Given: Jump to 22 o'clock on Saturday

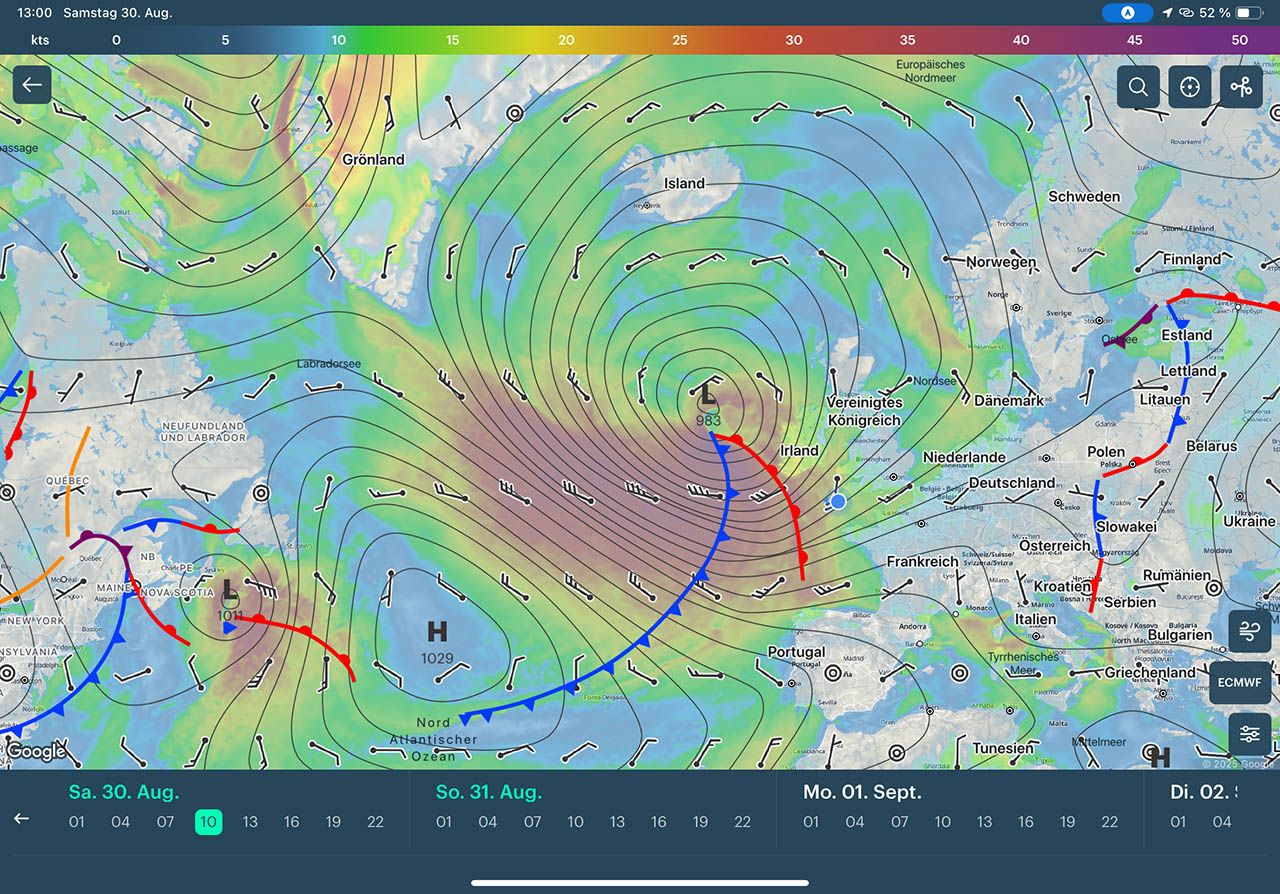Looking at the screenshot, I should pyautogui.click(x=375, y=822).
